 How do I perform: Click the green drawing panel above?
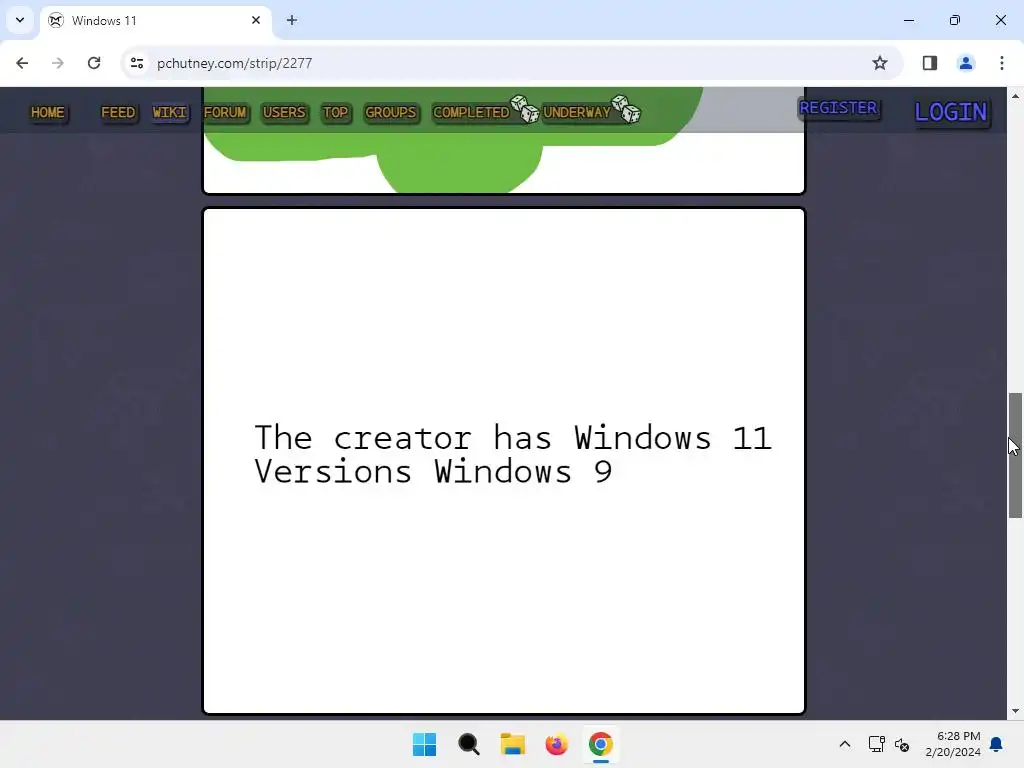point(504,140)
